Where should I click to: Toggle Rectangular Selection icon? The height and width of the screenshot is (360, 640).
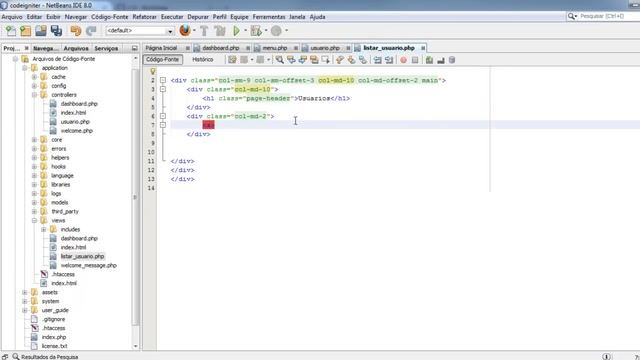[325, 60]
